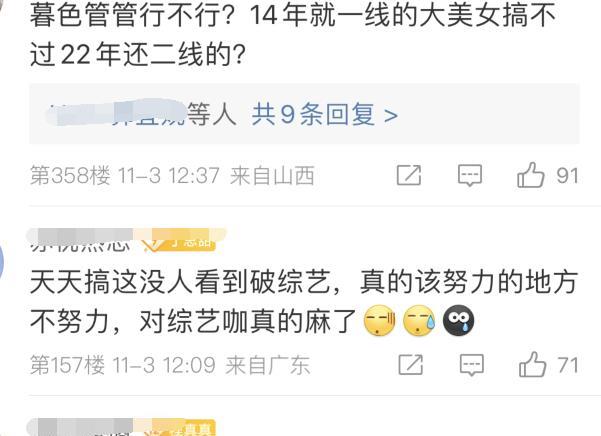Like the comment with 91 likes
The height and width of the screenshot is (436, 601).
(530, 175)
